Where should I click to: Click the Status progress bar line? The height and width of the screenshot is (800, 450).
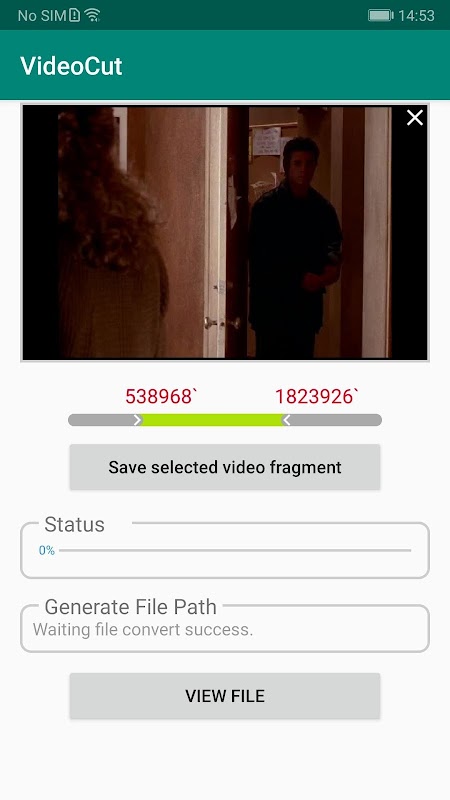235,551
